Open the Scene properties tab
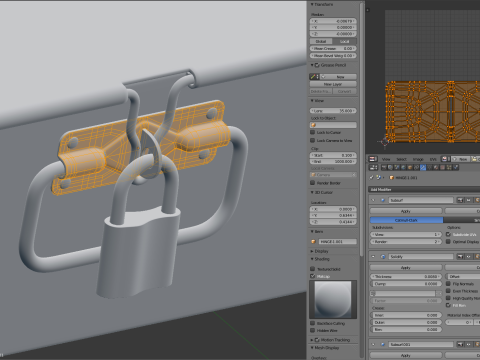Viewport: 480px width, 360px height. pyautogui.click(x=397, y=167)
